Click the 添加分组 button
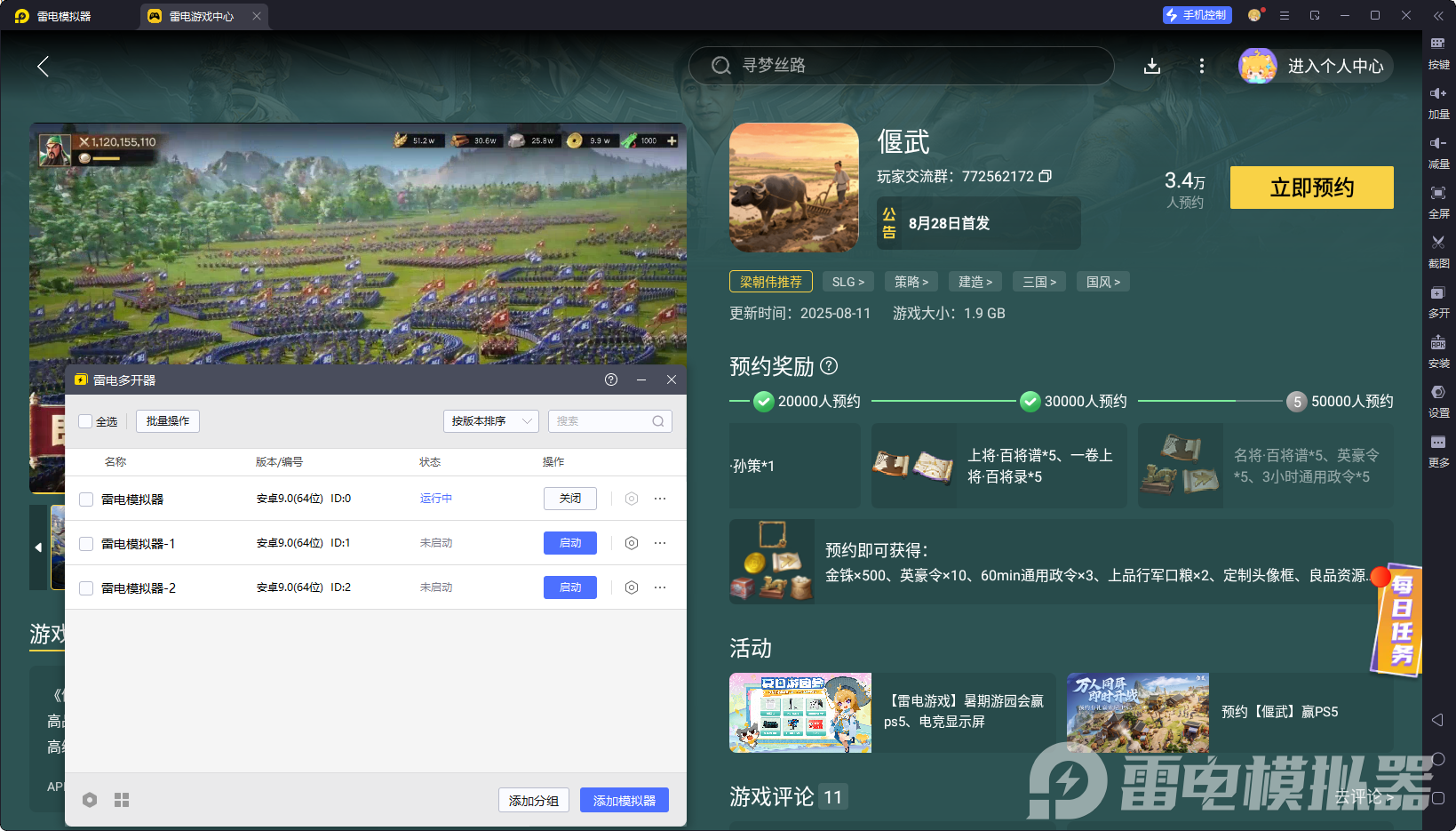 (534, 800)
